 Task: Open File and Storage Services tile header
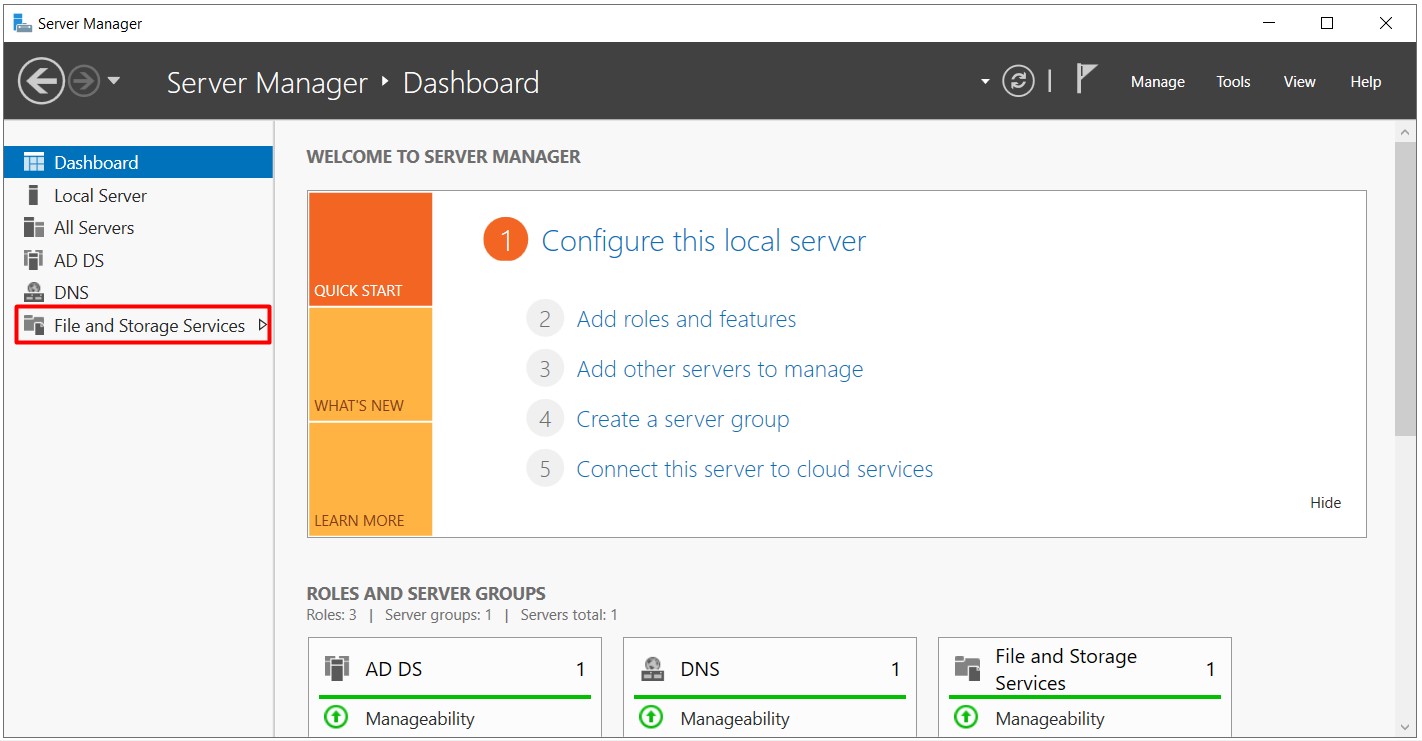(x=1085, y=669)
